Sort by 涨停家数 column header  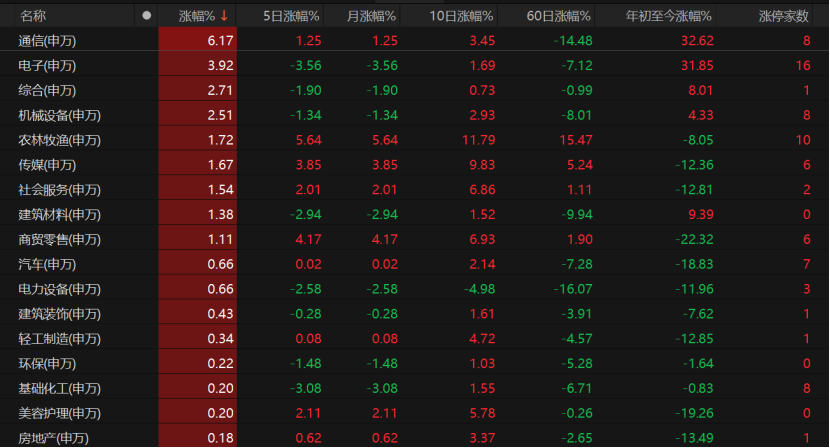click(784, 16)
